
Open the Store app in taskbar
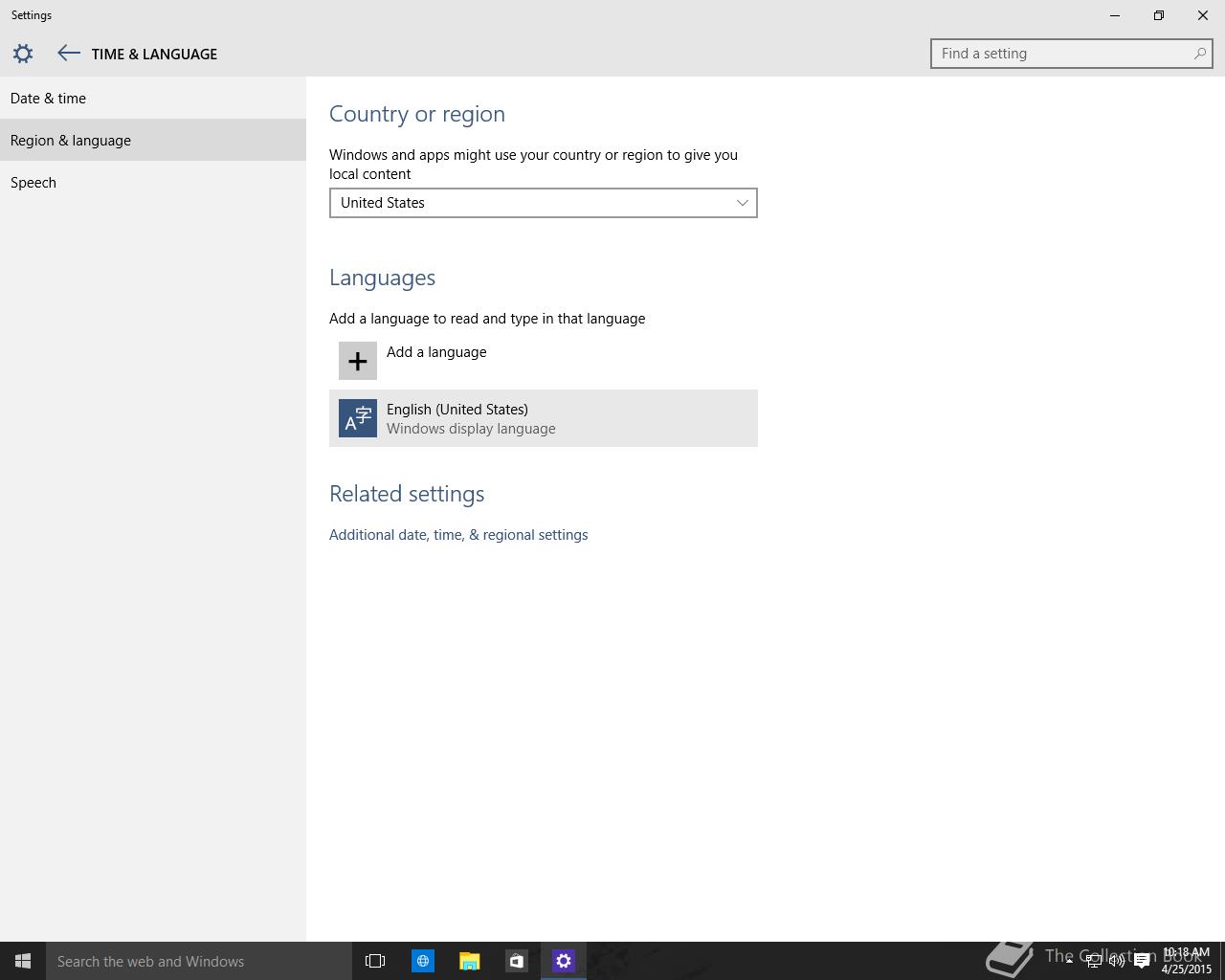(x=516, y=961)
